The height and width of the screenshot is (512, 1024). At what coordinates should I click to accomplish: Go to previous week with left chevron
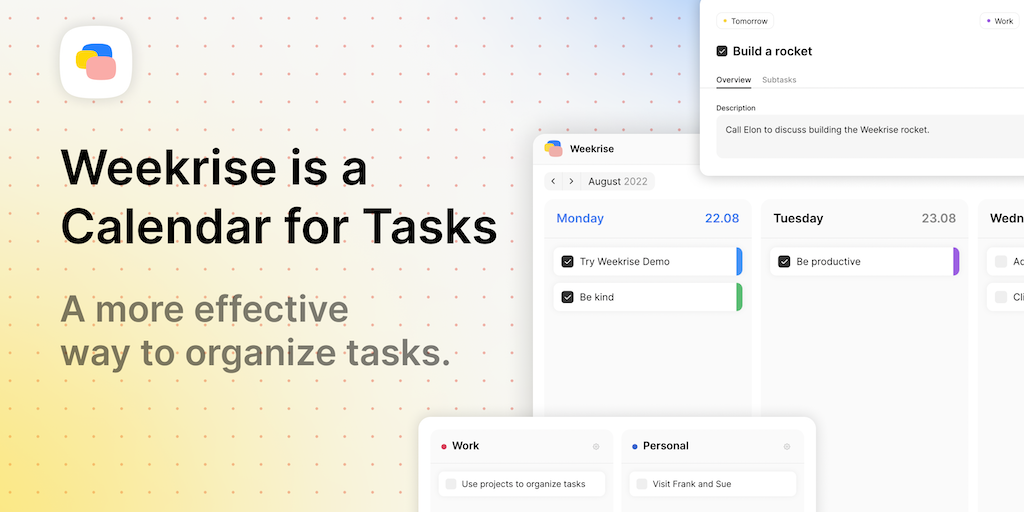tap(553, 181)
